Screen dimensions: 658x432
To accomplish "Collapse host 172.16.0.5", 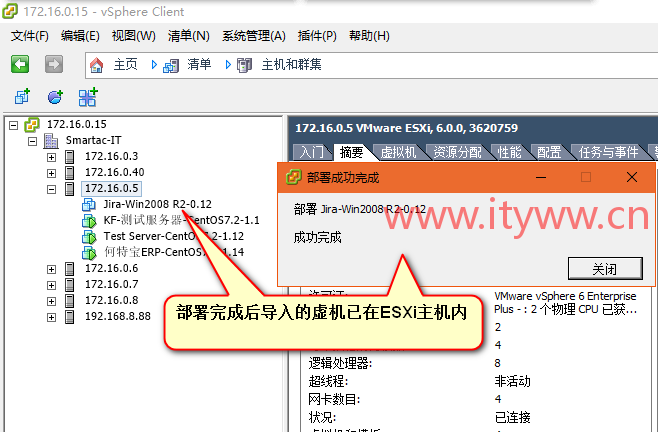I will point(51,189).
